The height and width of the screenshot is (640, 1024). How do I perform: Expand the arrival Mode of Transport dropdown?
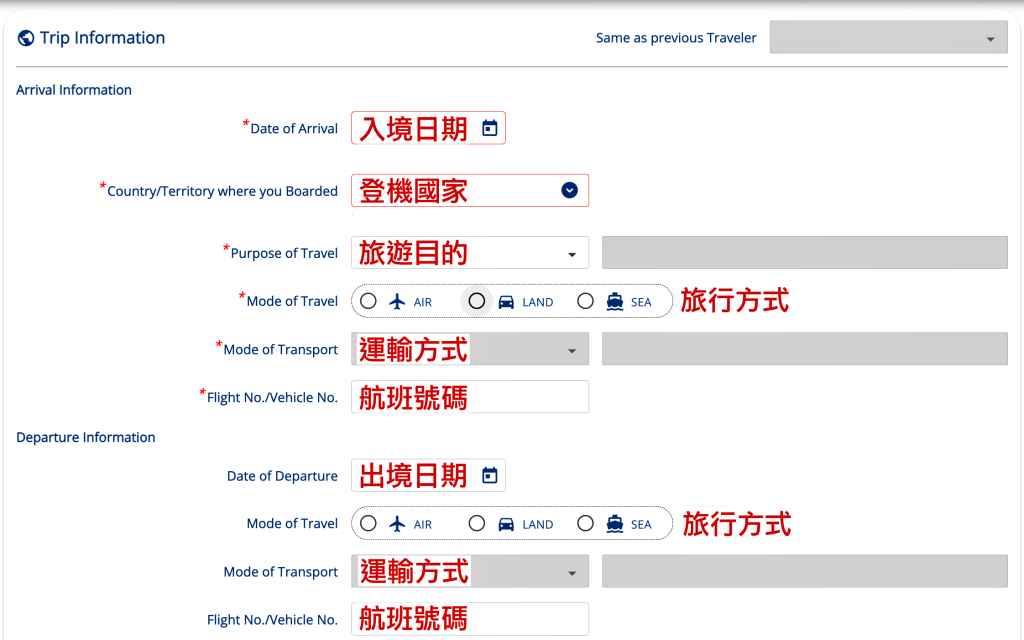tap(470, 349)
